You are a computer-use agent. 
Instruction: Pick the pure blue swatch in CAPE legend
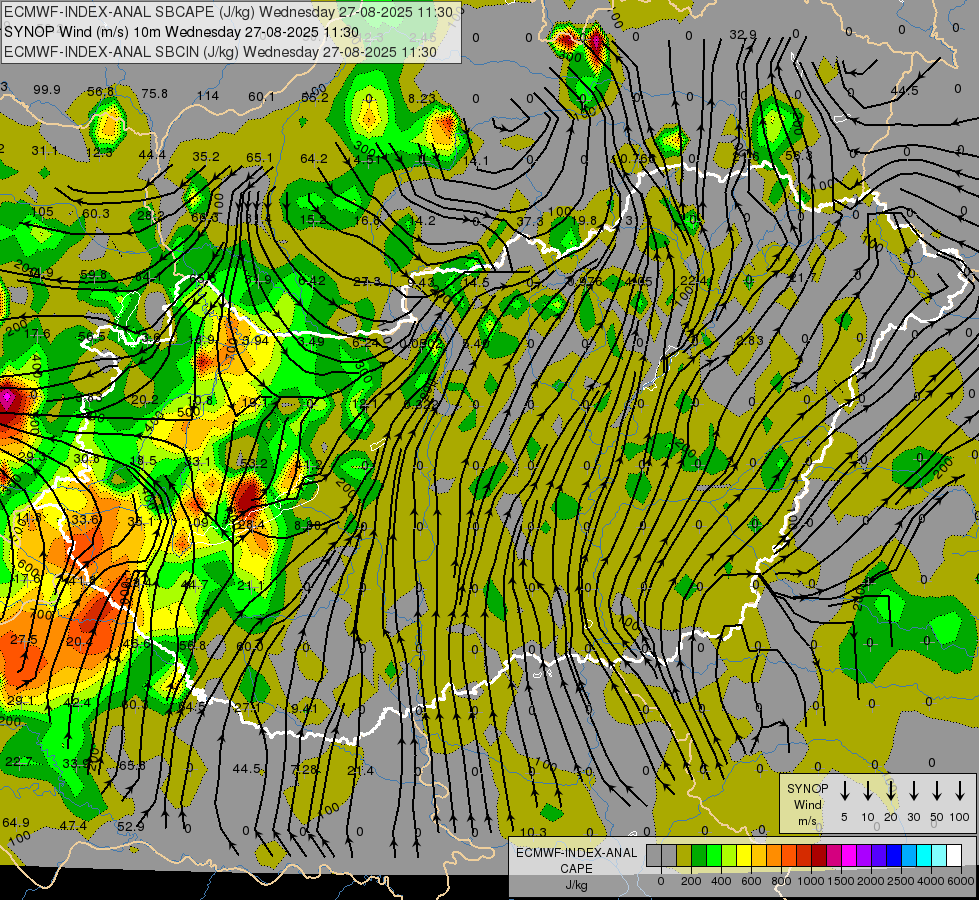(893, 856)
